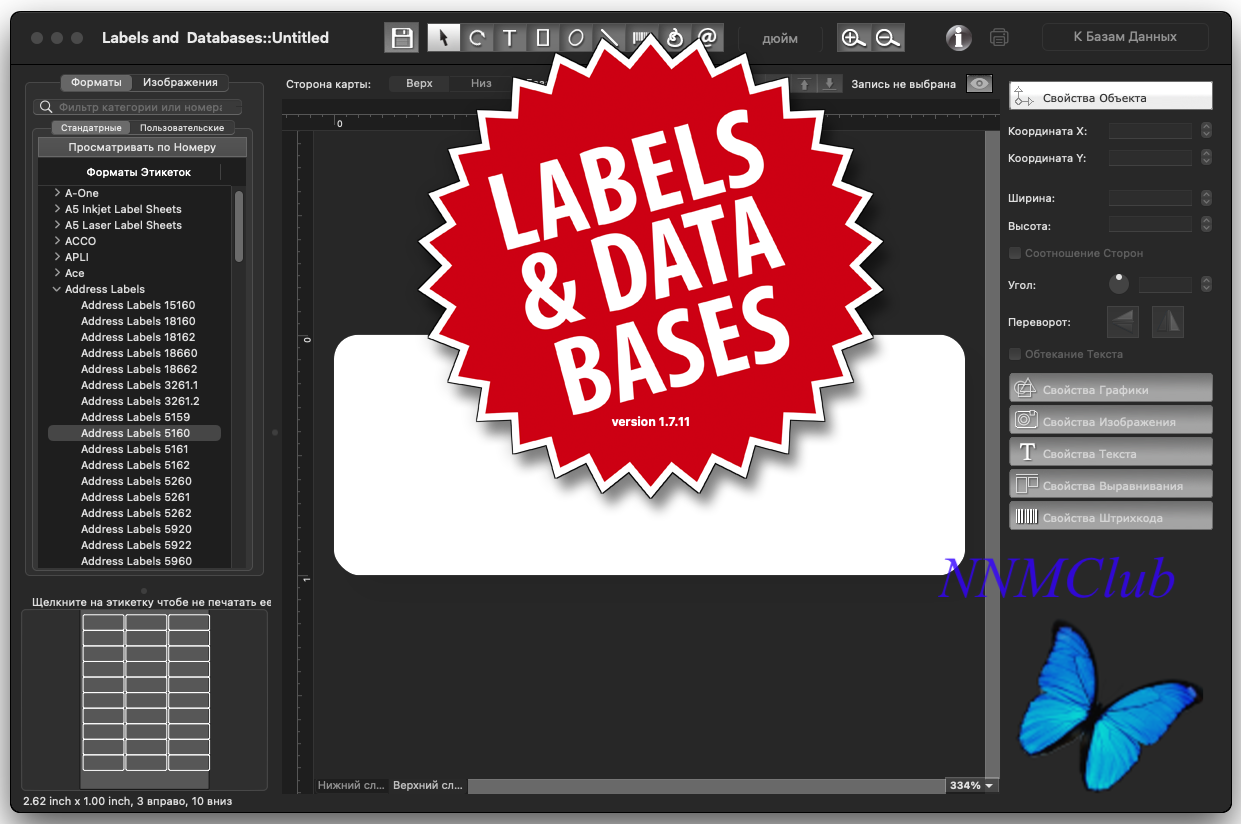Click the Угол angle dial knob
The height and width of the screenshot is (824, 1241).
click(1119, 284)
